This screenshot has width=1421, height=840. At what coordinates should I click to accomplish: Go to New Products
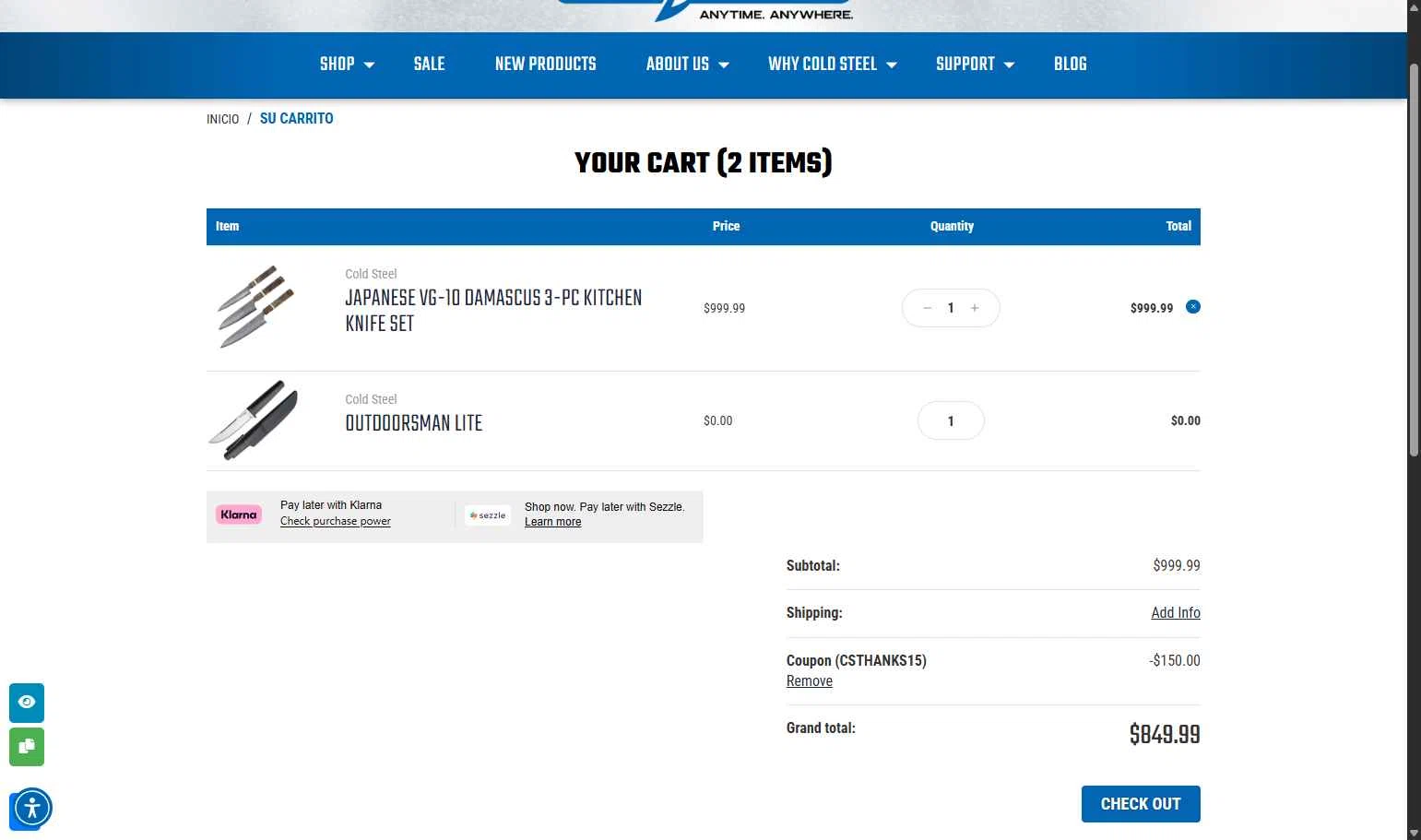546,64
